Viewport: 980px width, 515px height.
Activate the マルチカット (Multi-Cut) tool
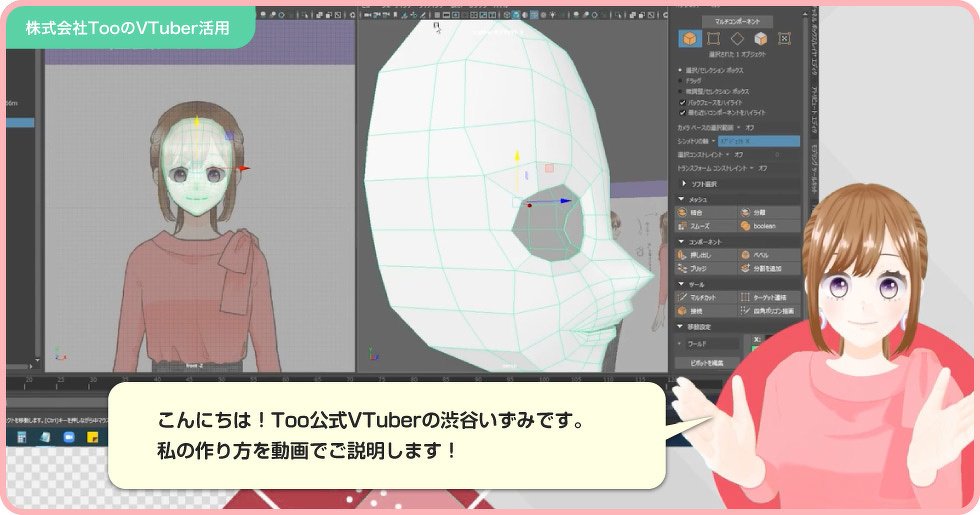point(706,298)
